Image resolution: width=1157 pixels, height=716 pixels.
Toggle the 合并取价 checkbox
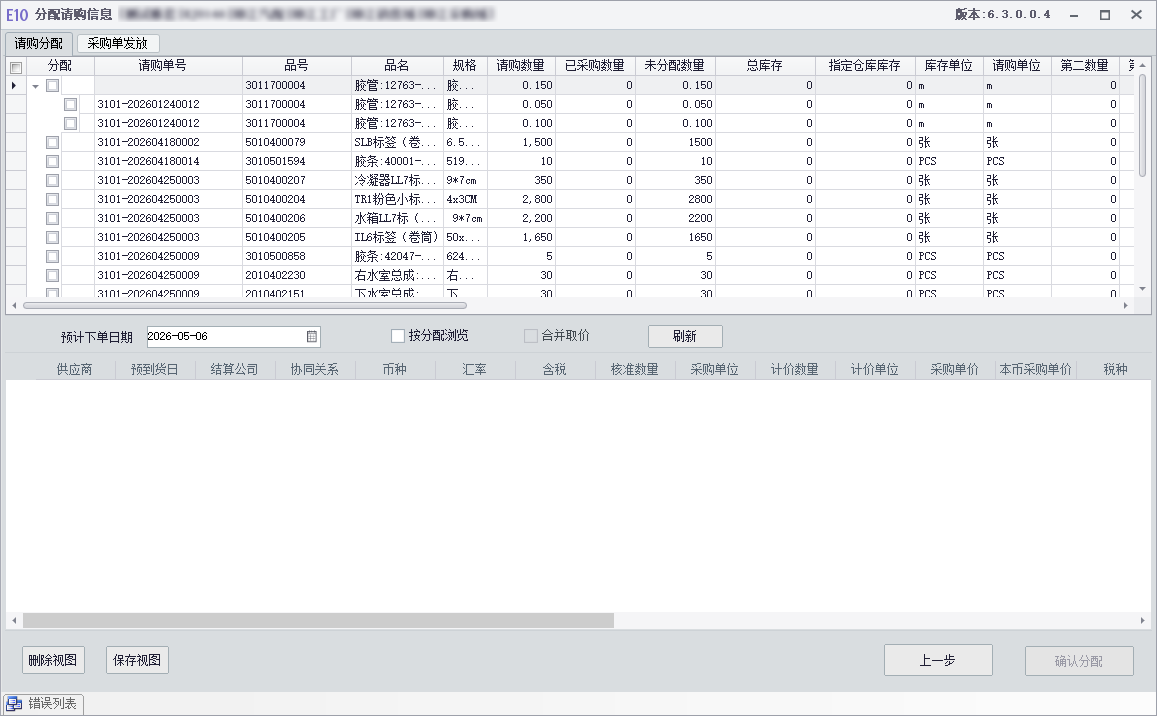[x=531, y=336]
